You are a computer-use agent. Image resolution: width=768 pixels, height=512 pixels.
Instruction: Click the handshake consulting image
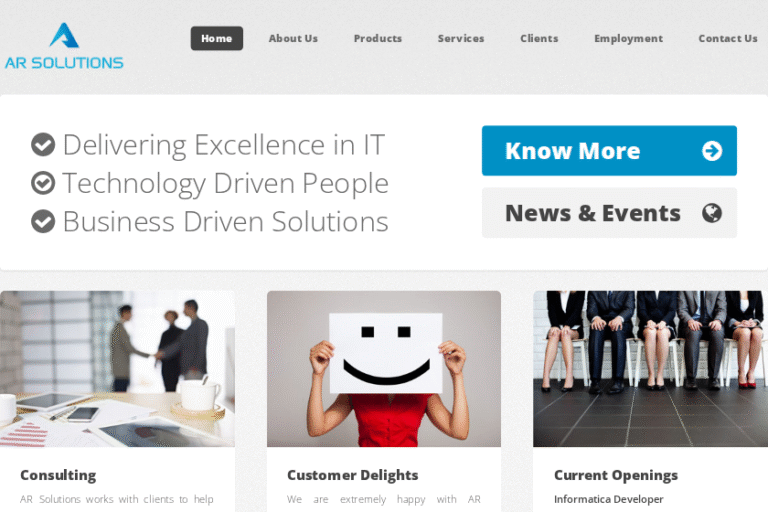118,369
